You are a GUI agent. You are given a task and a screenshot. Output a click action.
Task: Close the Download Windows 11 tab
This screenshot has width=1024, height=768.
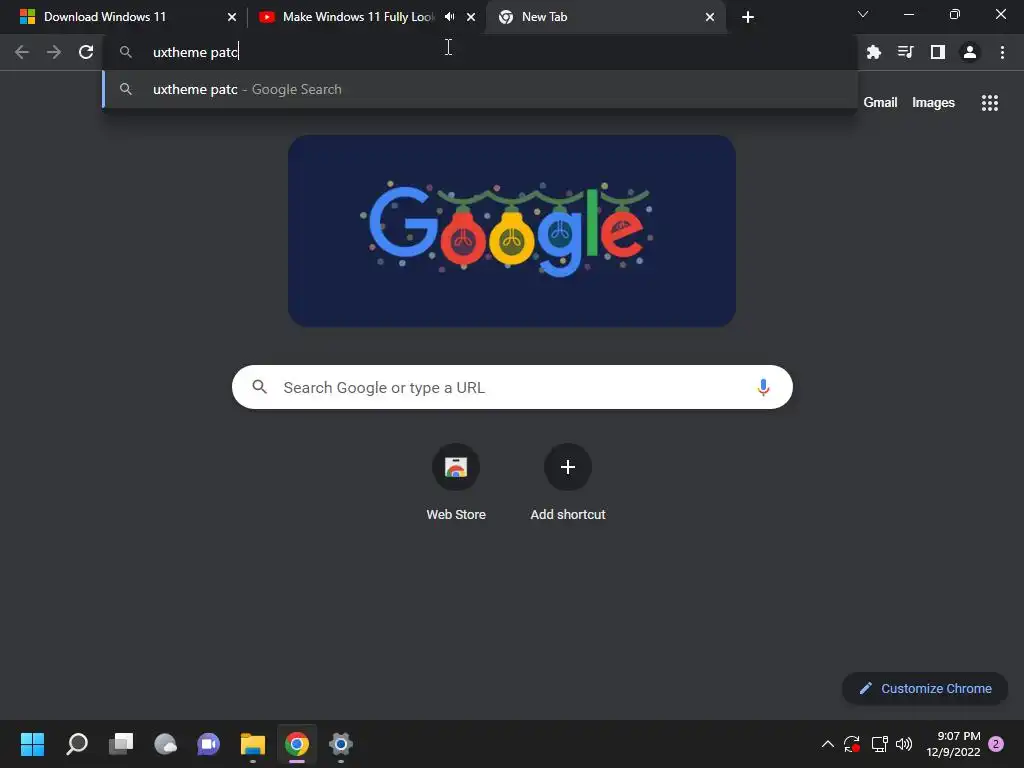click(x=232, y=17)
